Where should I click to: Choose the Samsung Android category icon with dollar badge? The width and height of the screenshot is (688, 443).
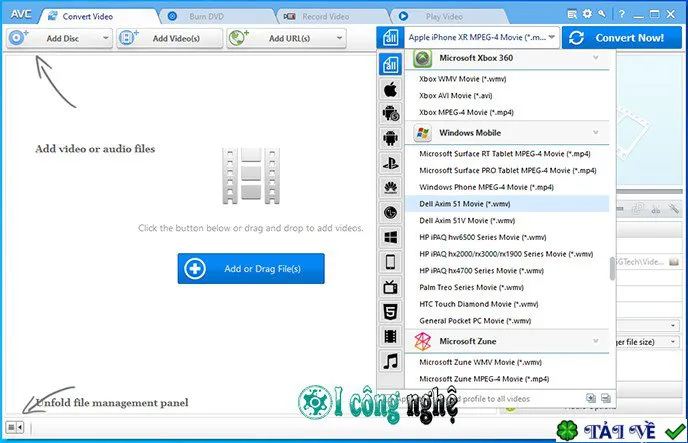(390, 114)
